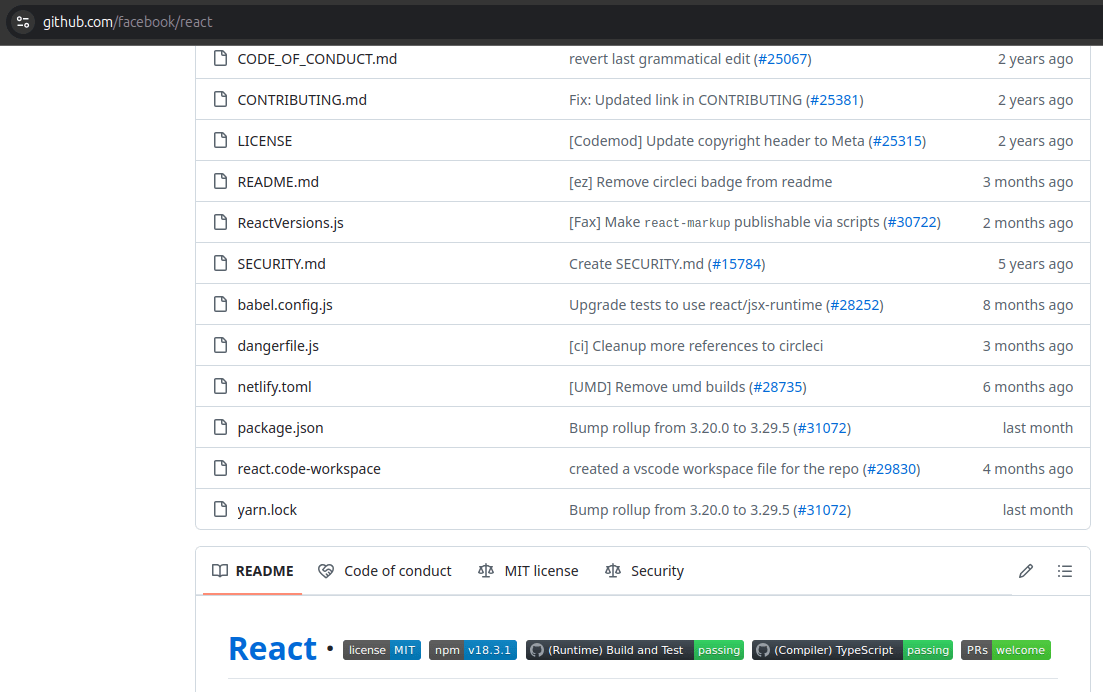
Task: Open commit 'Upgrade tests to use react/jsx-runtime'
Action: click(695, 305)
